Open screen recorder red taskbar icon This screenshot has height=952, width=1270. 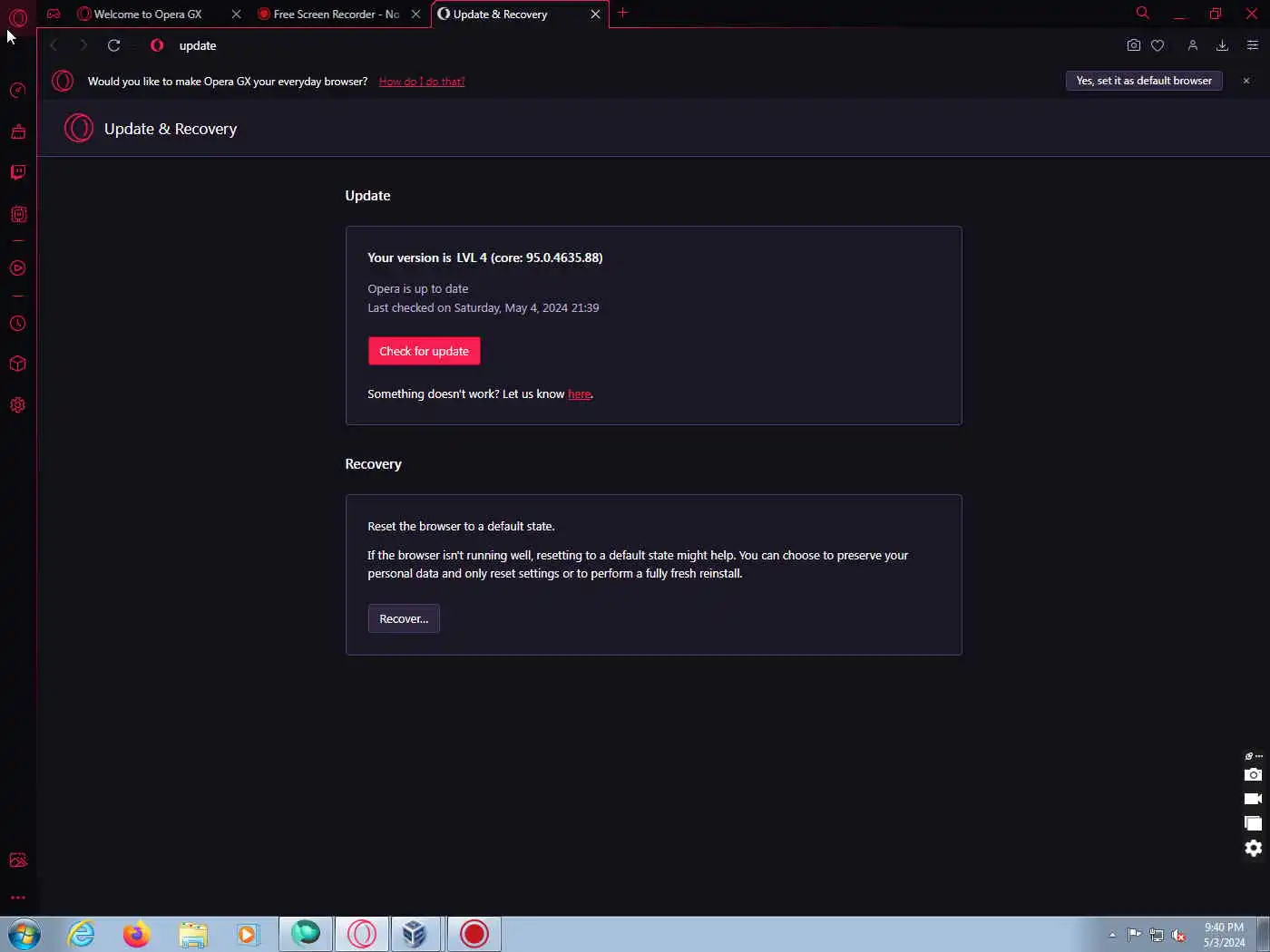474,934
